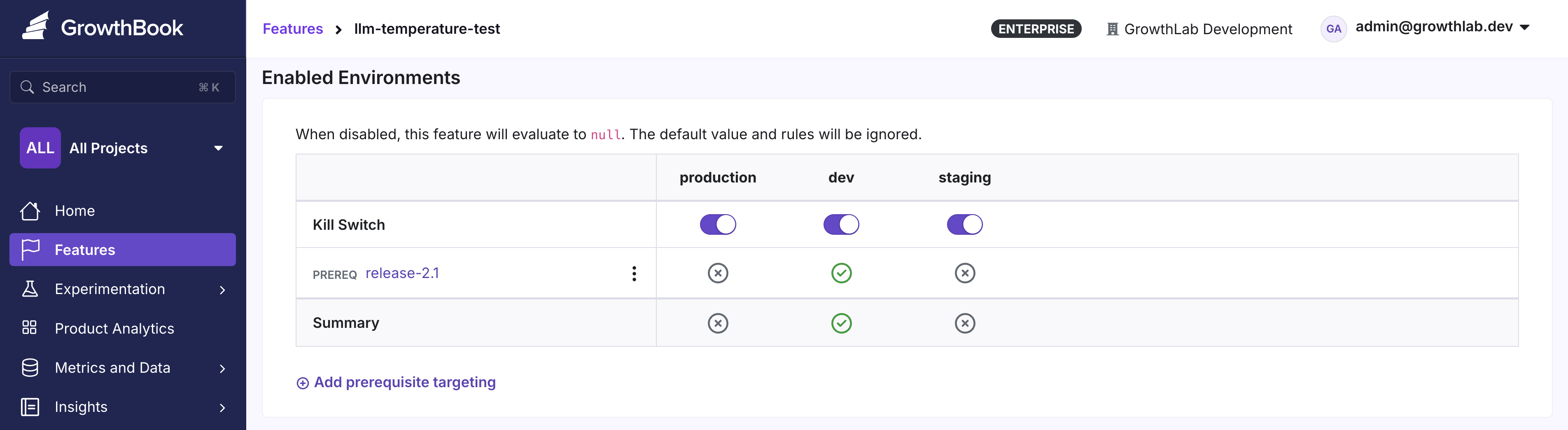The image size is (1568, 430).
Task: Click the Home house icon in sidebar
Action: click(30, 211)
